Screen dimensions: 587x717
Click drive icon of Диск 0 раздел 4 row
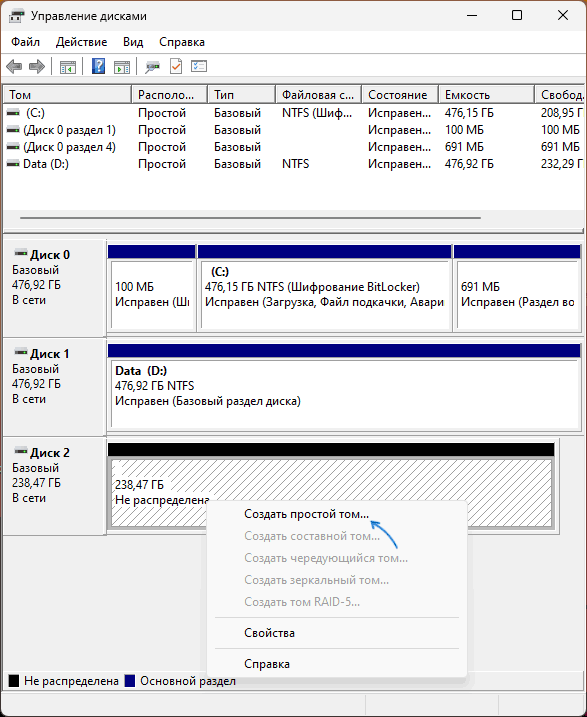click(x=13, y=147)
